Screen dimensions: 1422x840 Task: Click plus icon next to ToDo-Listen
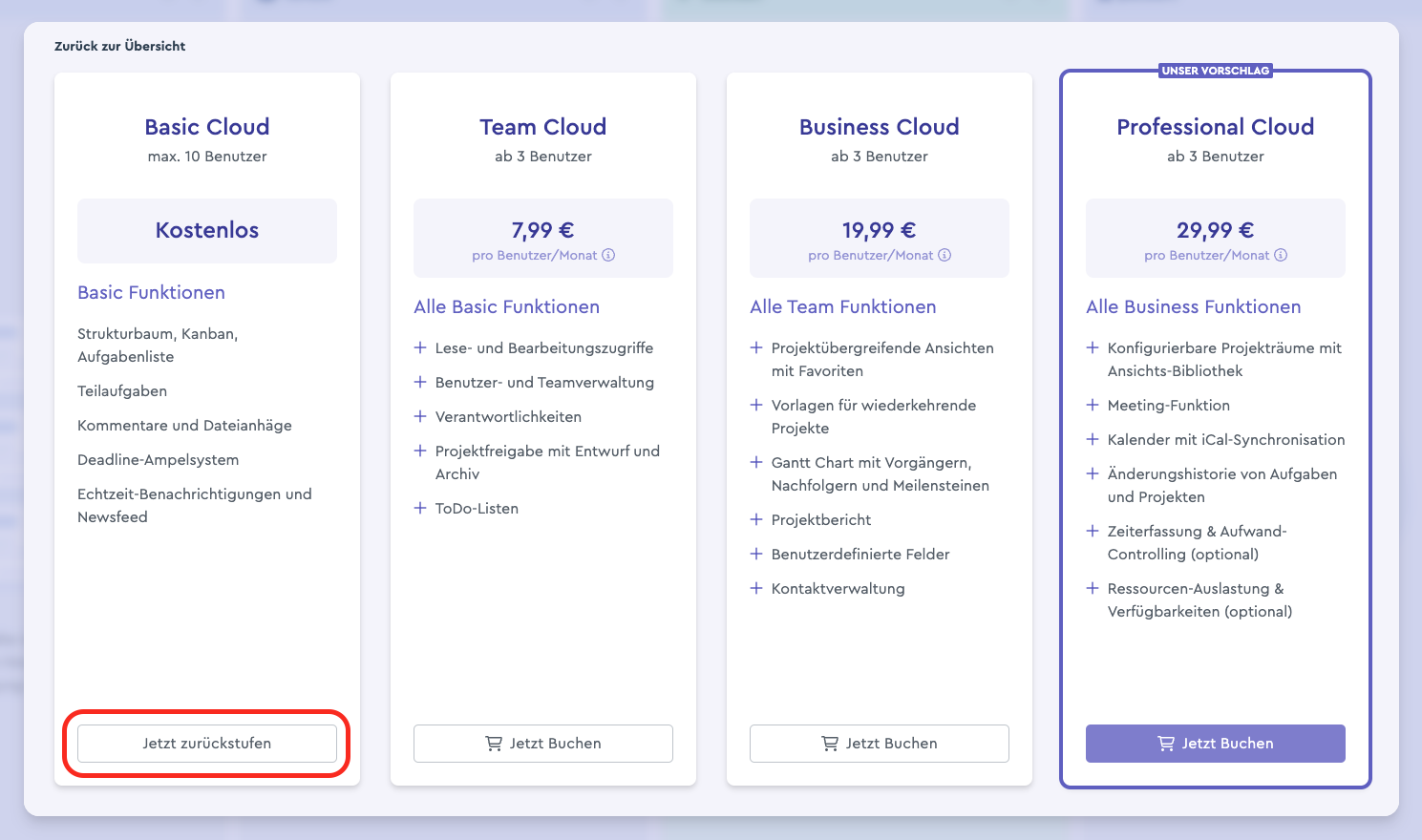tap(420, 508)
